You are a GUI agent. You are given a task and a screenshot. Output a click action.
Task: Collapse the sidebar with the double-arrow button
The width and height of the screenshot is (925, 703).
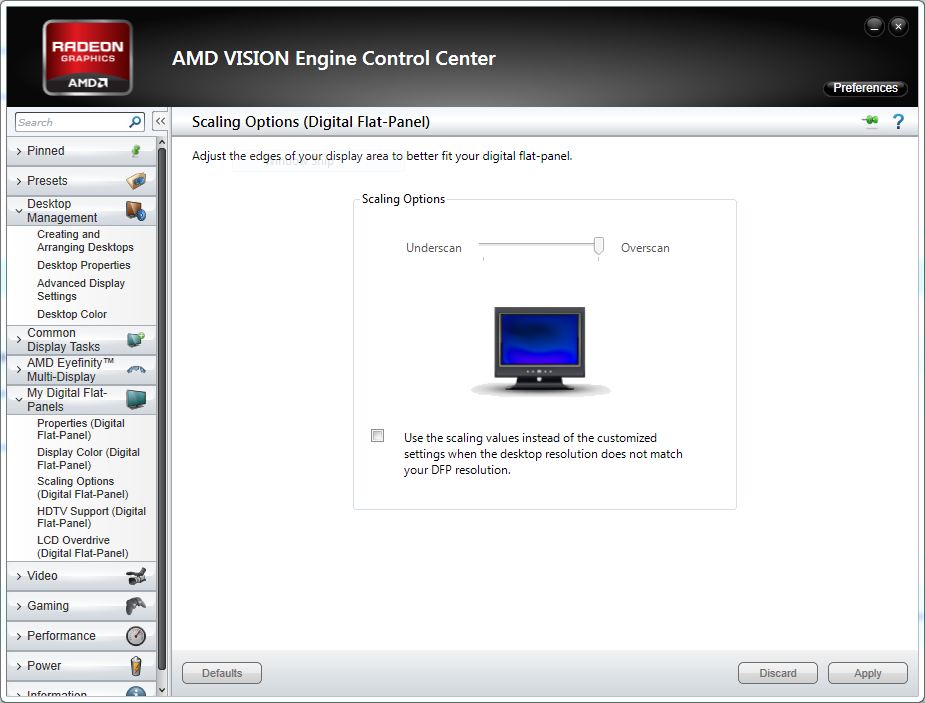(160, 121)
